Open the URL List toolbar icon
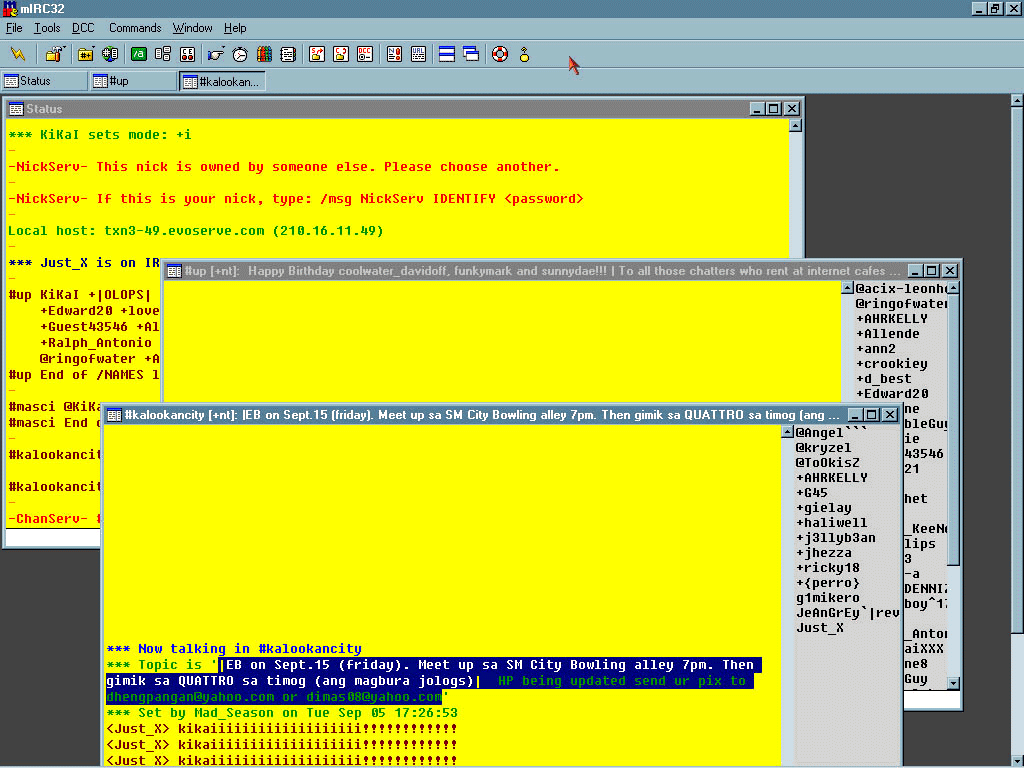The width and height of the screenshot is (1024, 768). 418,54
